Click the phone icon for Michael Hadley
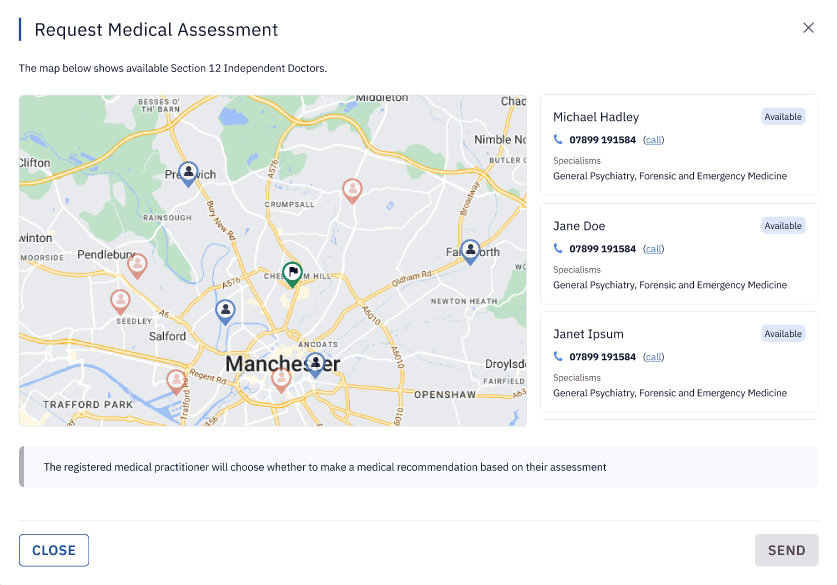This screenshot has height=585, width=837. [558, 139]
